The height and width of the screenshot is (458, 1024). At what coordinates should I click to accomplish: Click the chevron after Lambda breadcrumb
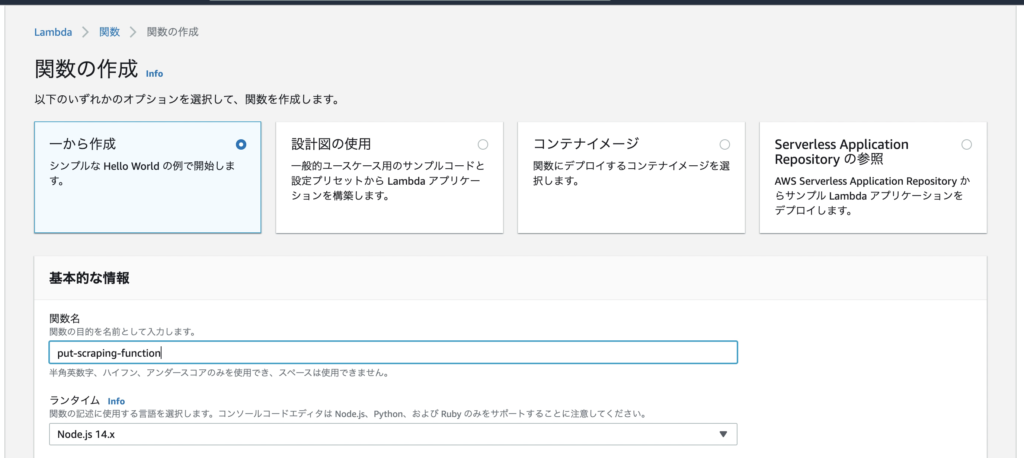tap(86, 32)
